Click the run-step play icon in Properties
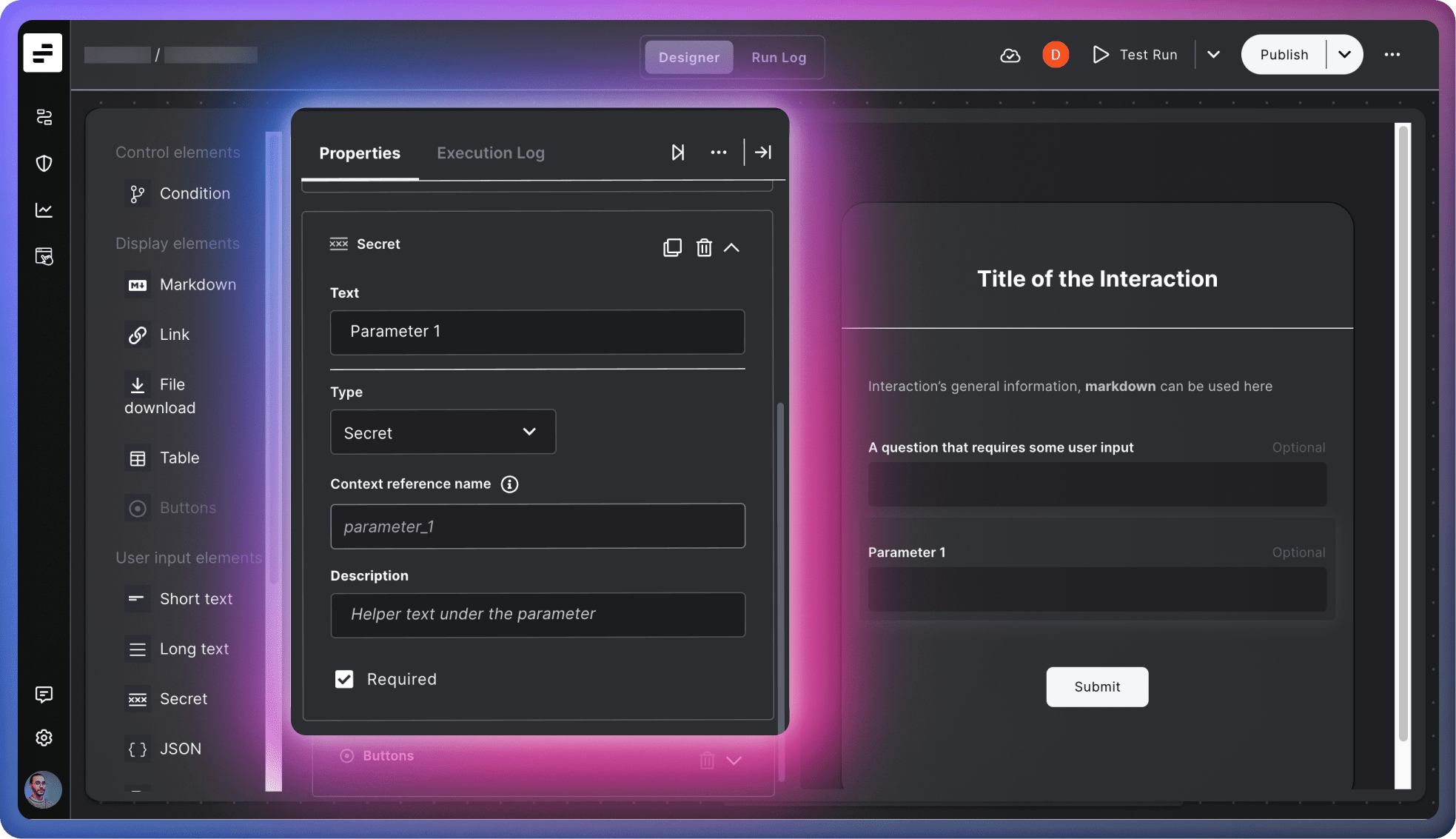Image resolution: width=1456 pixels, height=839 pixels. 677,153
